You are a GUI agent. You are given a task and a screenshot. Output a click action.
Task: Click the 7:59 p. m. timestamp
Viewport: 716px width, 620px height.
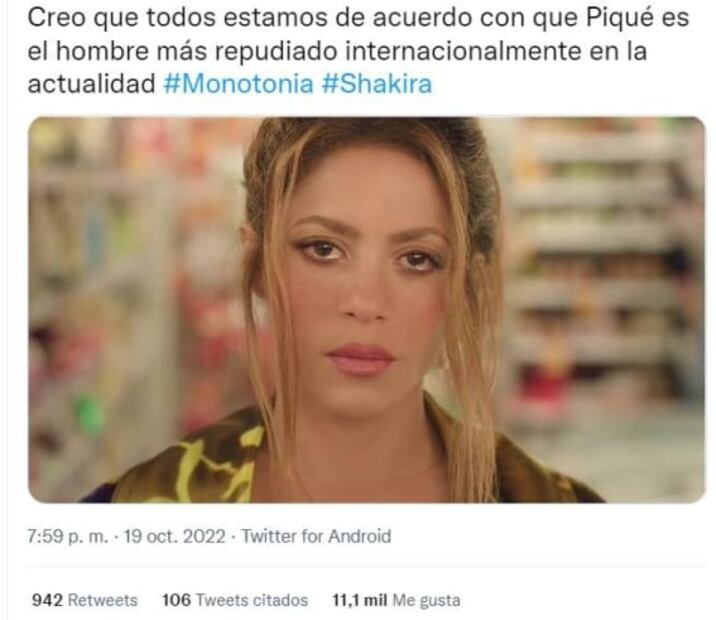tap(68, 536)
